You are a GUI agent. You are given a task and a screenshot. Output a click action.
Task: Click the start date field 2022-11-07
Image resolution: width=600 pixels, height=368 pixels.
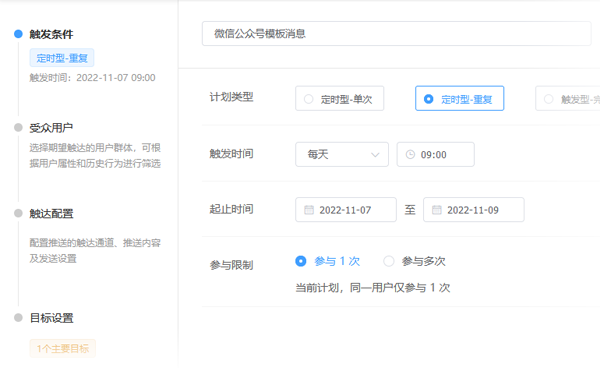[346, 210]
